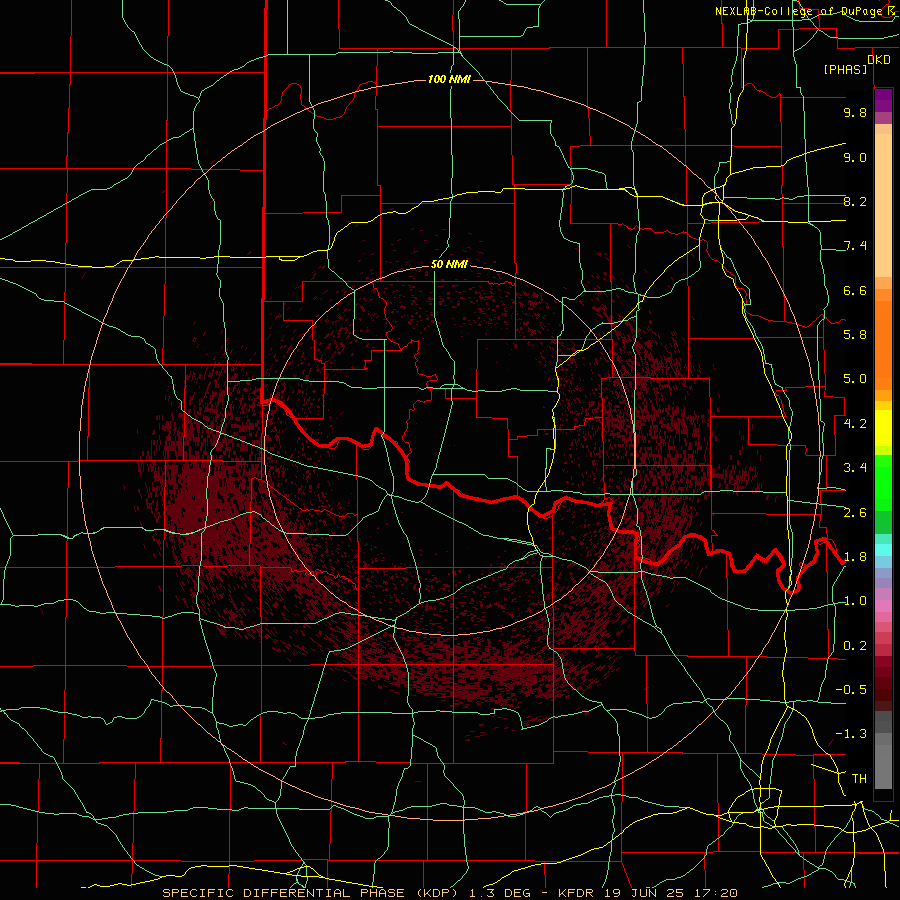Select the dark red swatch of the color bar
900x900 pixels.
pyautogui.click(x=883, y=683)
